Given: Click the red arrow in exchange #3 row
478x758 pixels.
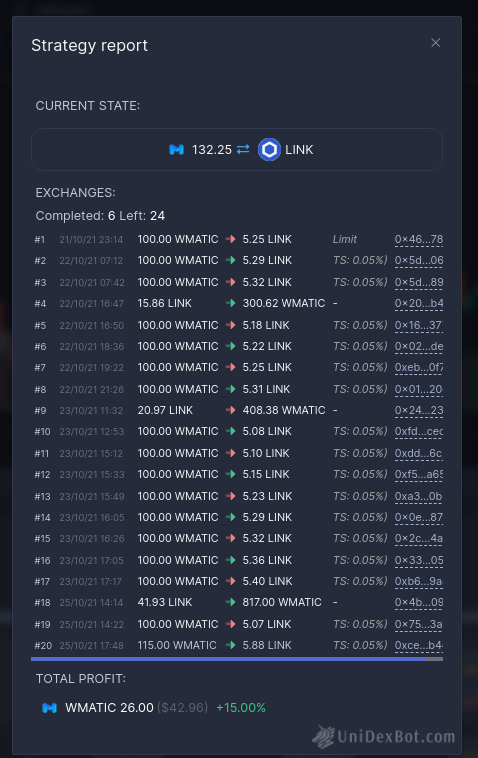Looking at the screenshot, I should point(231,282).
